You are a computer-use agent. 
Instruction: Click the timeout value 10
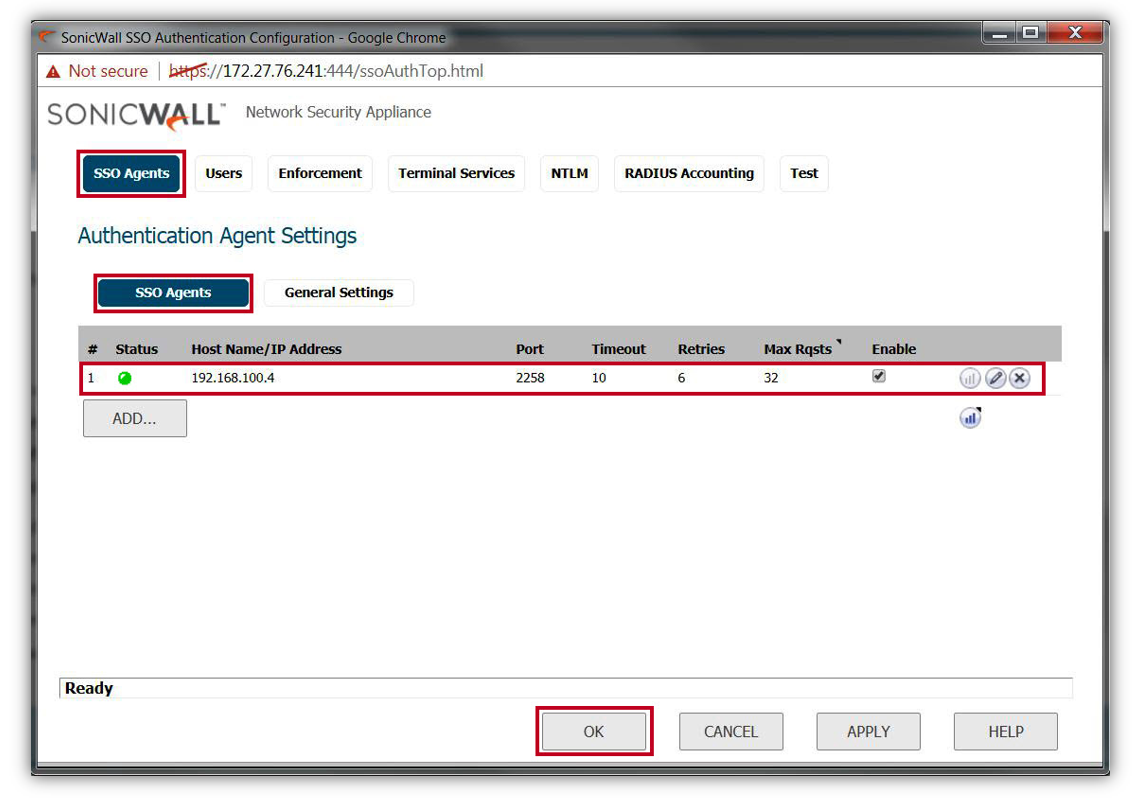coord(599,378)
